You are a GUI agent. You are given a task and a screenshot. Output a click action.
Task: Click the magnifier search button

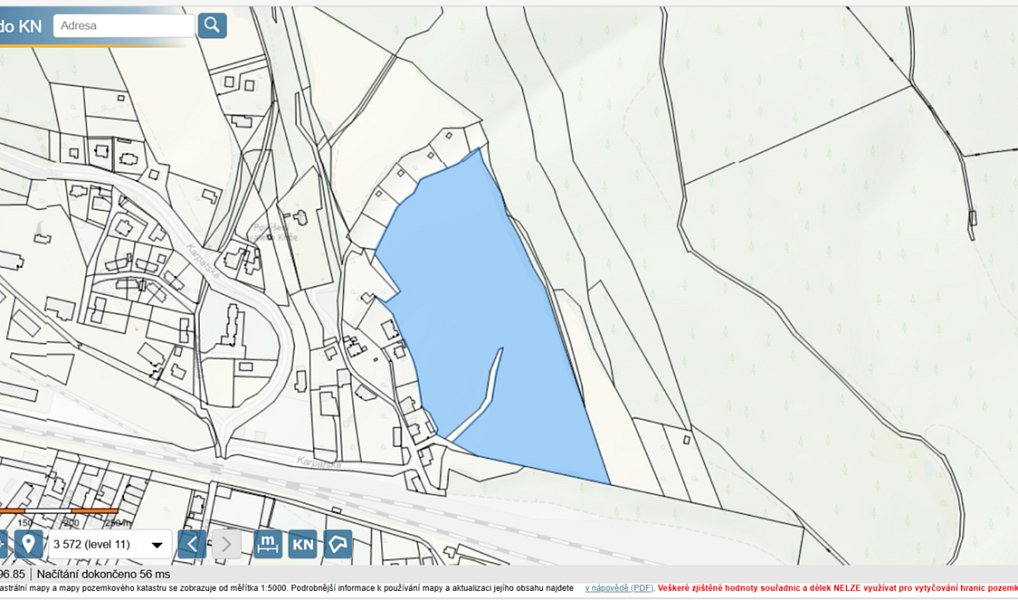pyautogui.click(x=212, y=25)
